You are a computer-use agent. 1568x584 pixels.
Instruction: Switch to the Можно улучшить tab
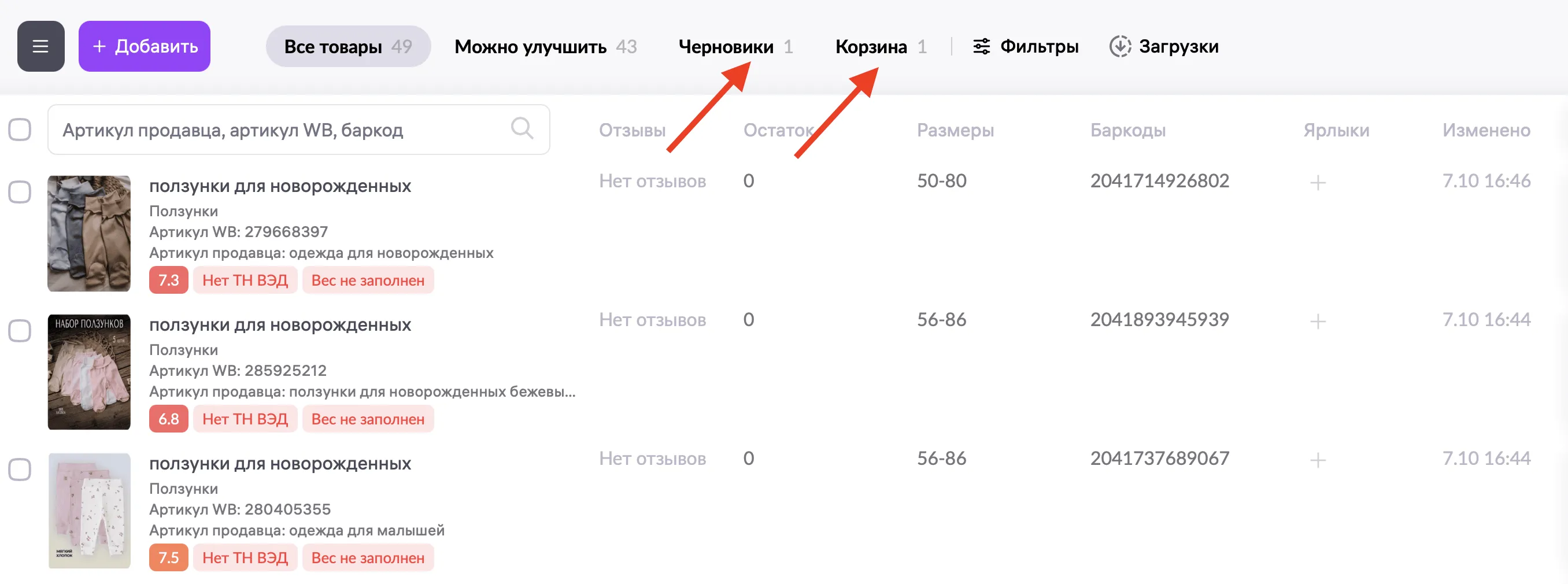(x=530, y=46)
